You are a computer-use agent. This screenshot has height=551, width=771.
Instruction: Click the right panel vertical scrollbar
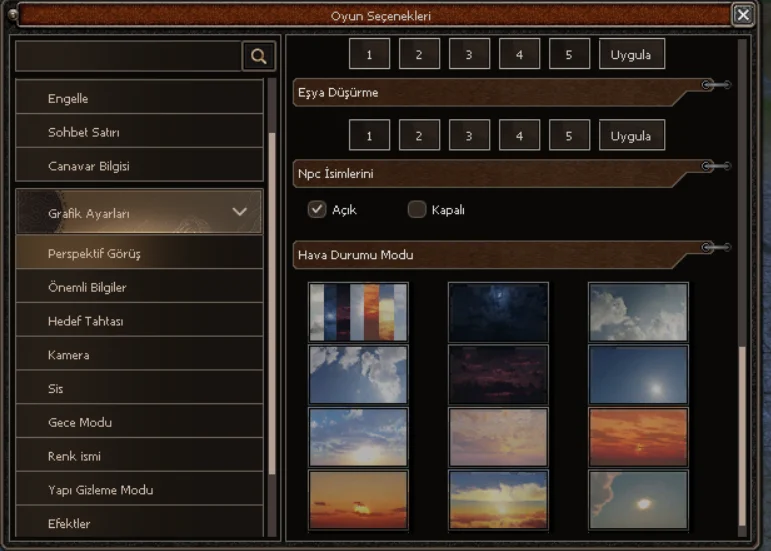(742, 433)
